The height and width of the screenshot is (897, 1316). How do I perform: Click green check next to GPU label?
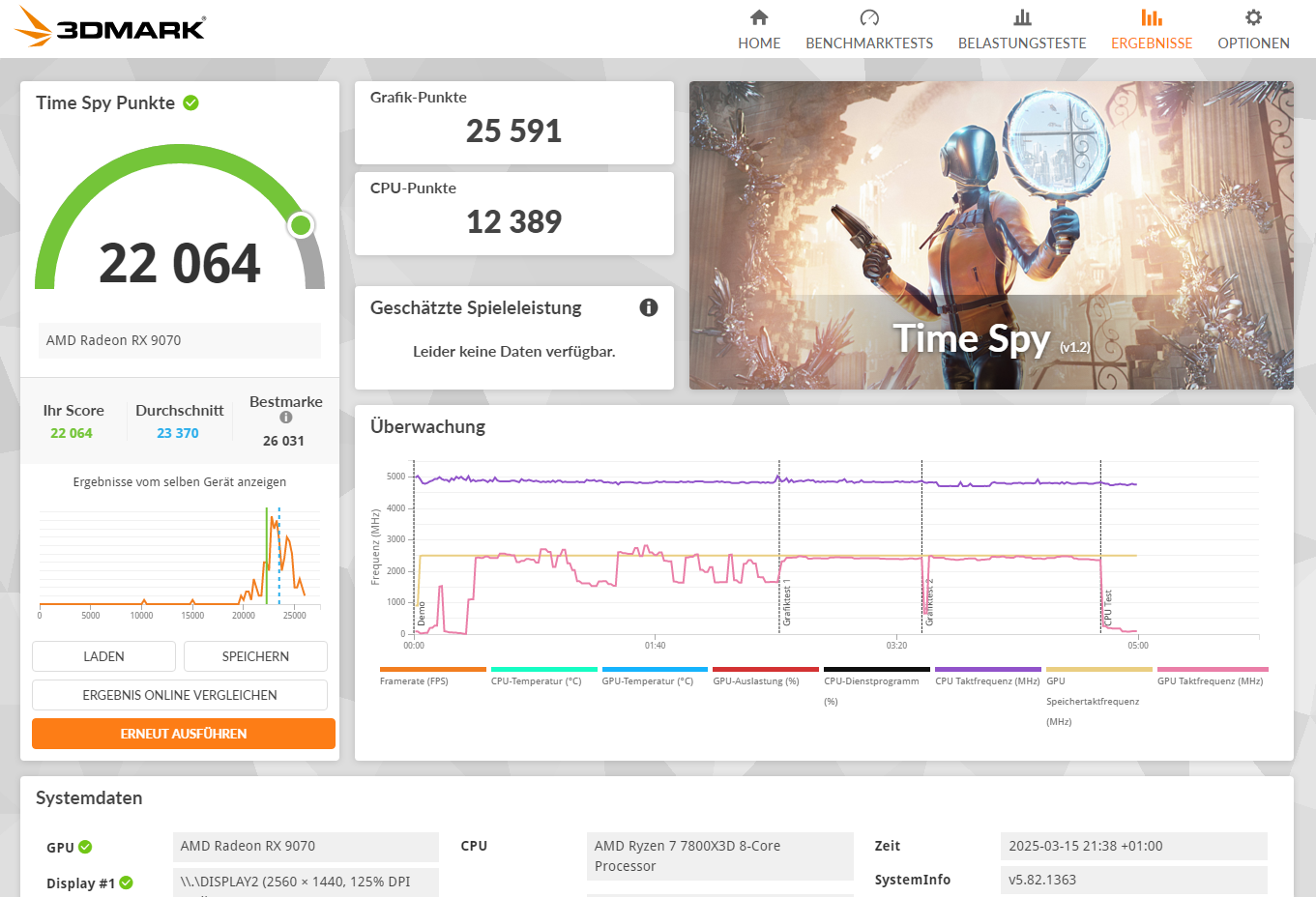point(85,847)
